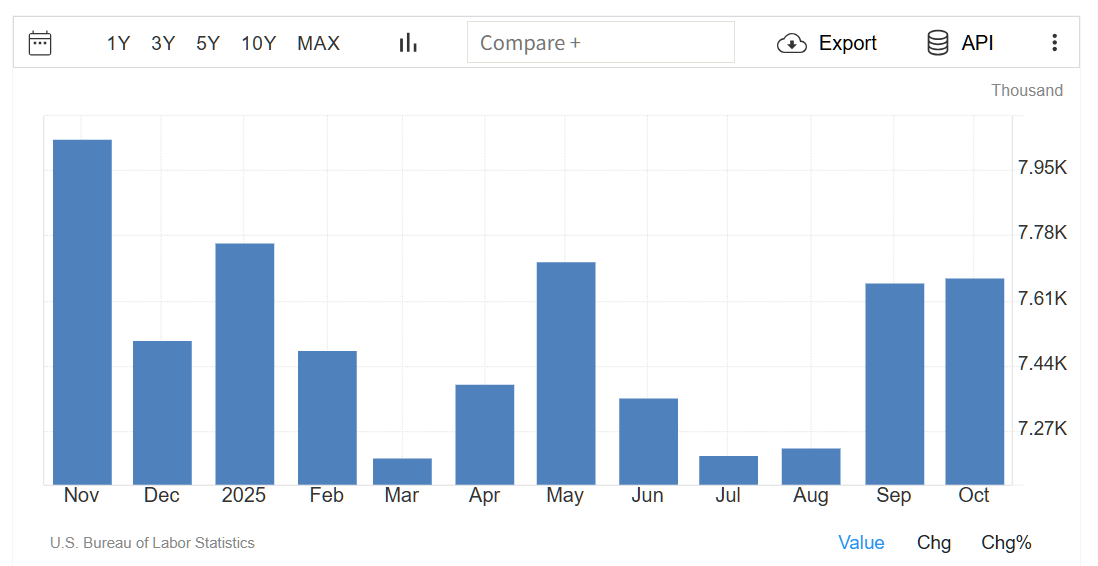The image size is (1098, 566).
Task: Switch chart to Chg% view
Action: click(x=1006, y=543)
